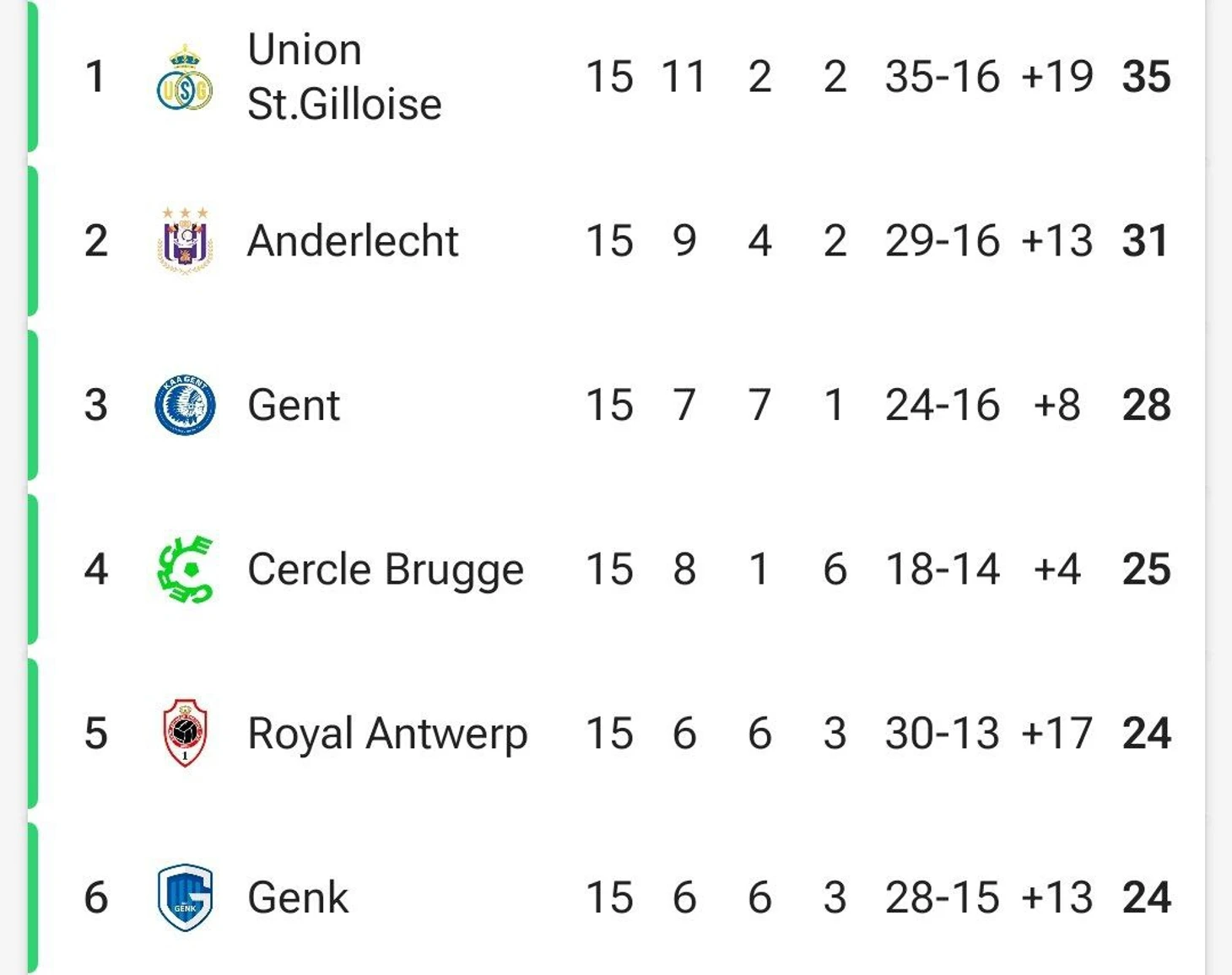Click Cercle Brugge points total 25

[1146, 569]
